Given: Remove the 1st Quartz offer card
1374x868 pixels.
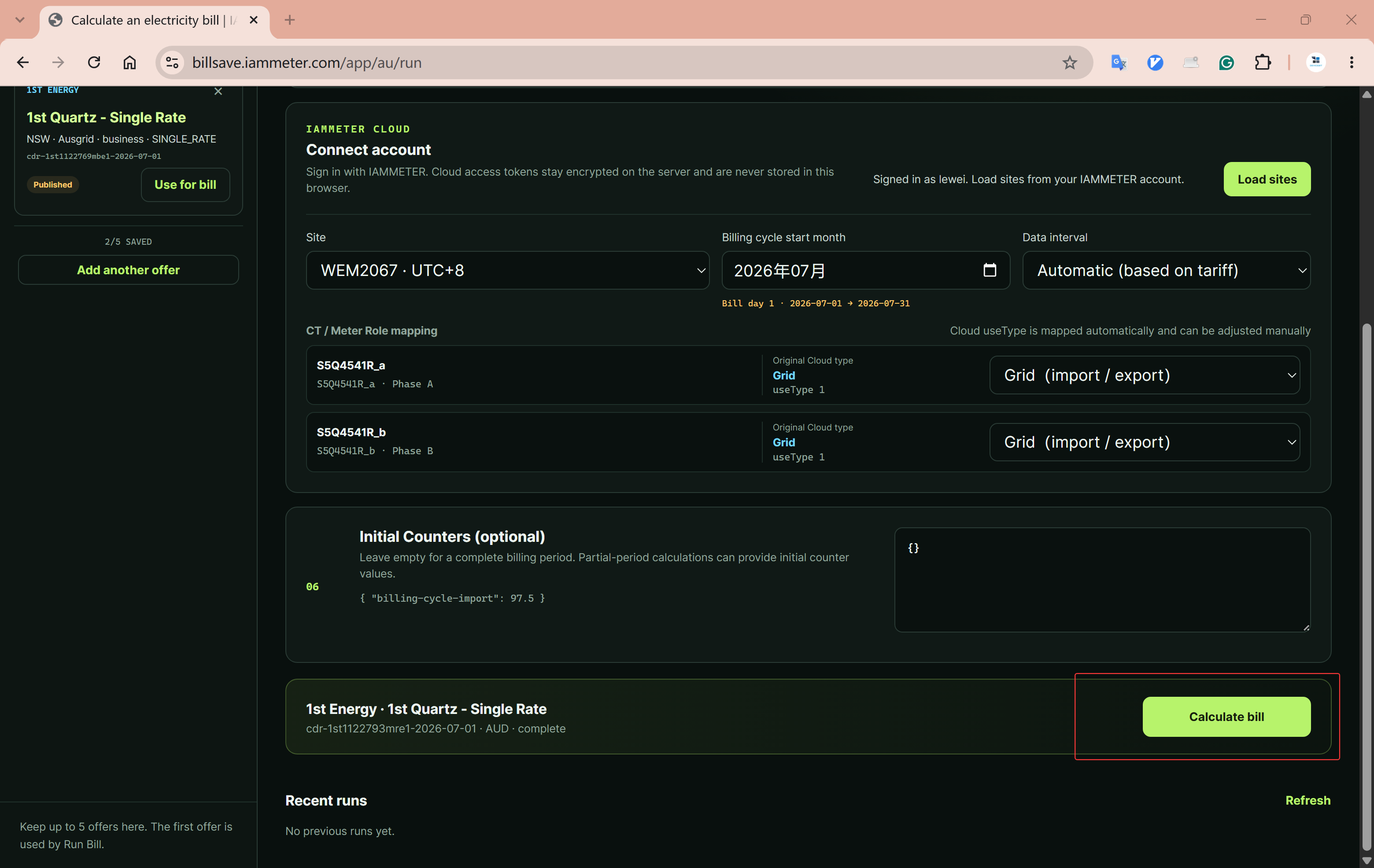Looking at the screenshot, I should (x=218, y=91).
